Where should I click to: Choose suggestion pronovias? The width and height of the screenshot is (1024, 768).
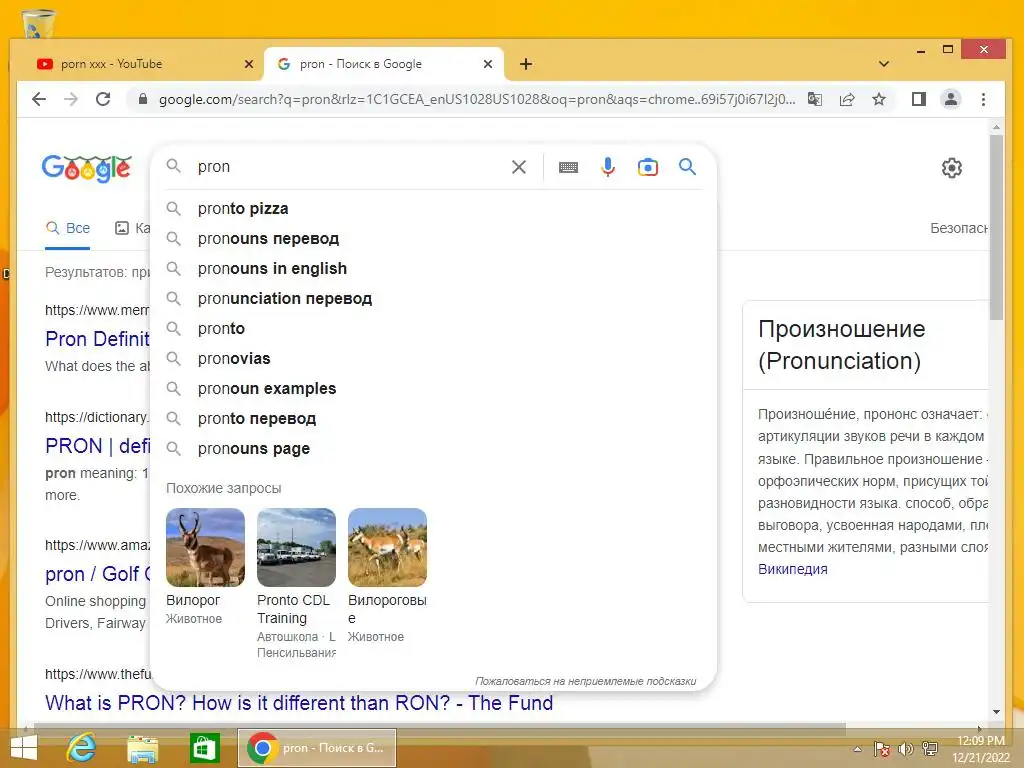pyautogui.click(x=433, y=359)
